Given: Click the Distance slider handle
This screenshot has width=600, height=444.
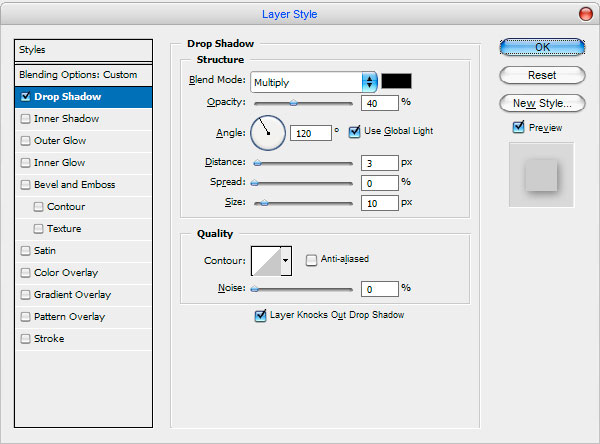Looking at the screenshot, I should [x=258, y=163].
